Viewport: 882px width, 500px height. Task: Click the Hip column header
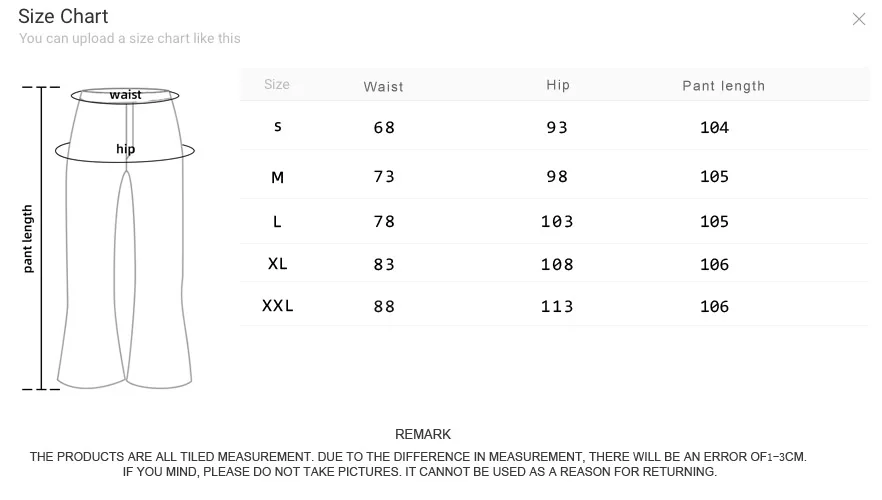558,85
